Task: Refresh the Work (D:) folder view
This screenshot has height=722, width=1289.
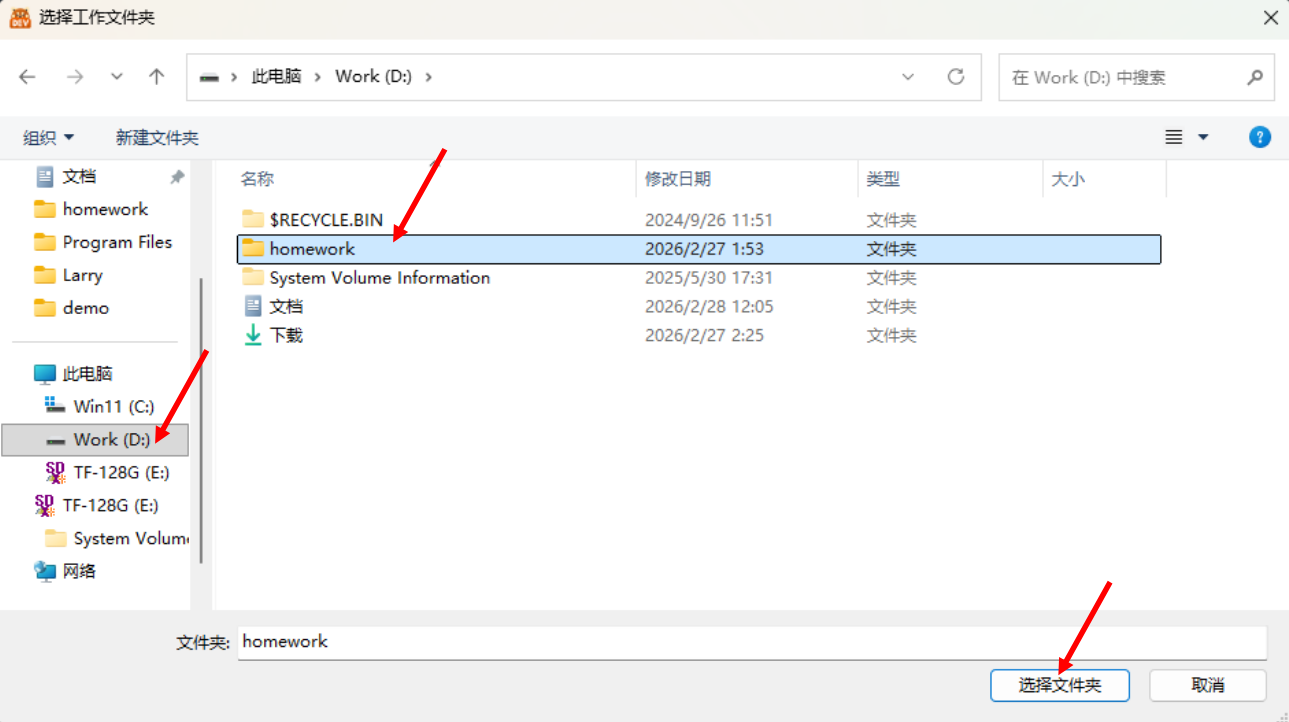Action: coord(956,77)
